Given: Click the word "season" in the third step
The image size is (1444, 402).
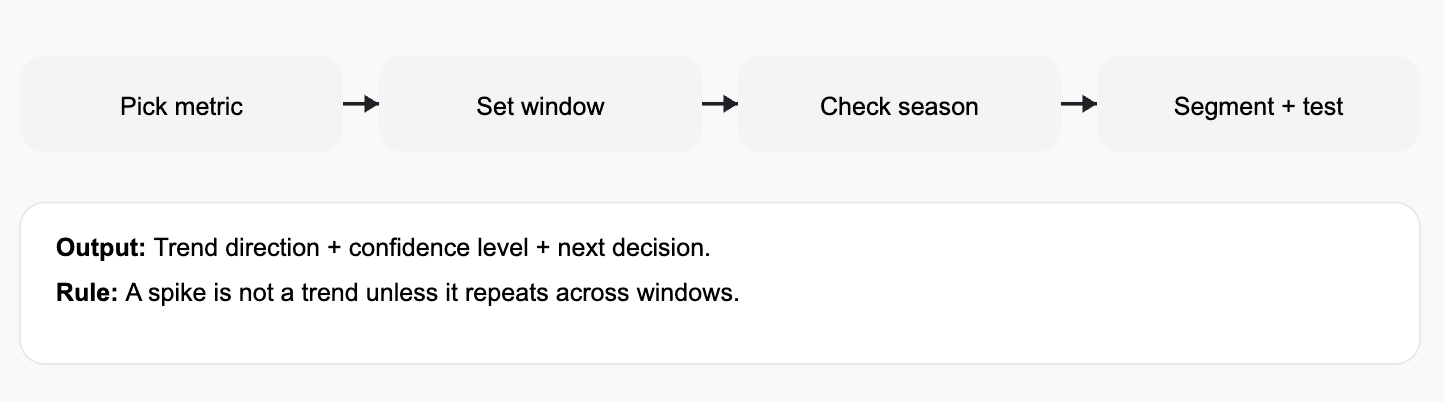Looking at the screenshot, I should point(941,106).
